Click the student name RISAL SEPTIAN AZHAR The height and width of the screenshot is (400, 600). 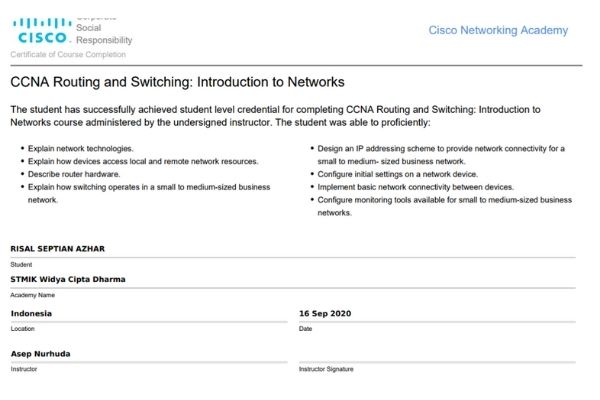click(57, 249)
